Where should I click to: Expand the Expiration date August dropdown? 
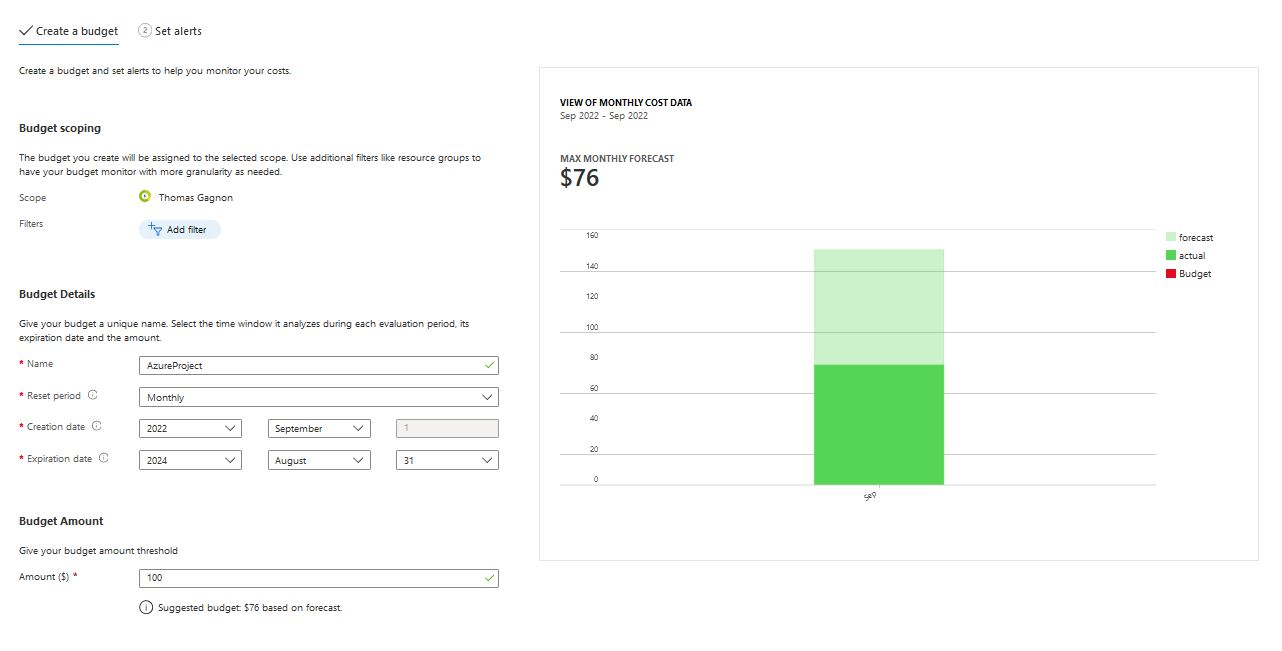click(319, 460)
